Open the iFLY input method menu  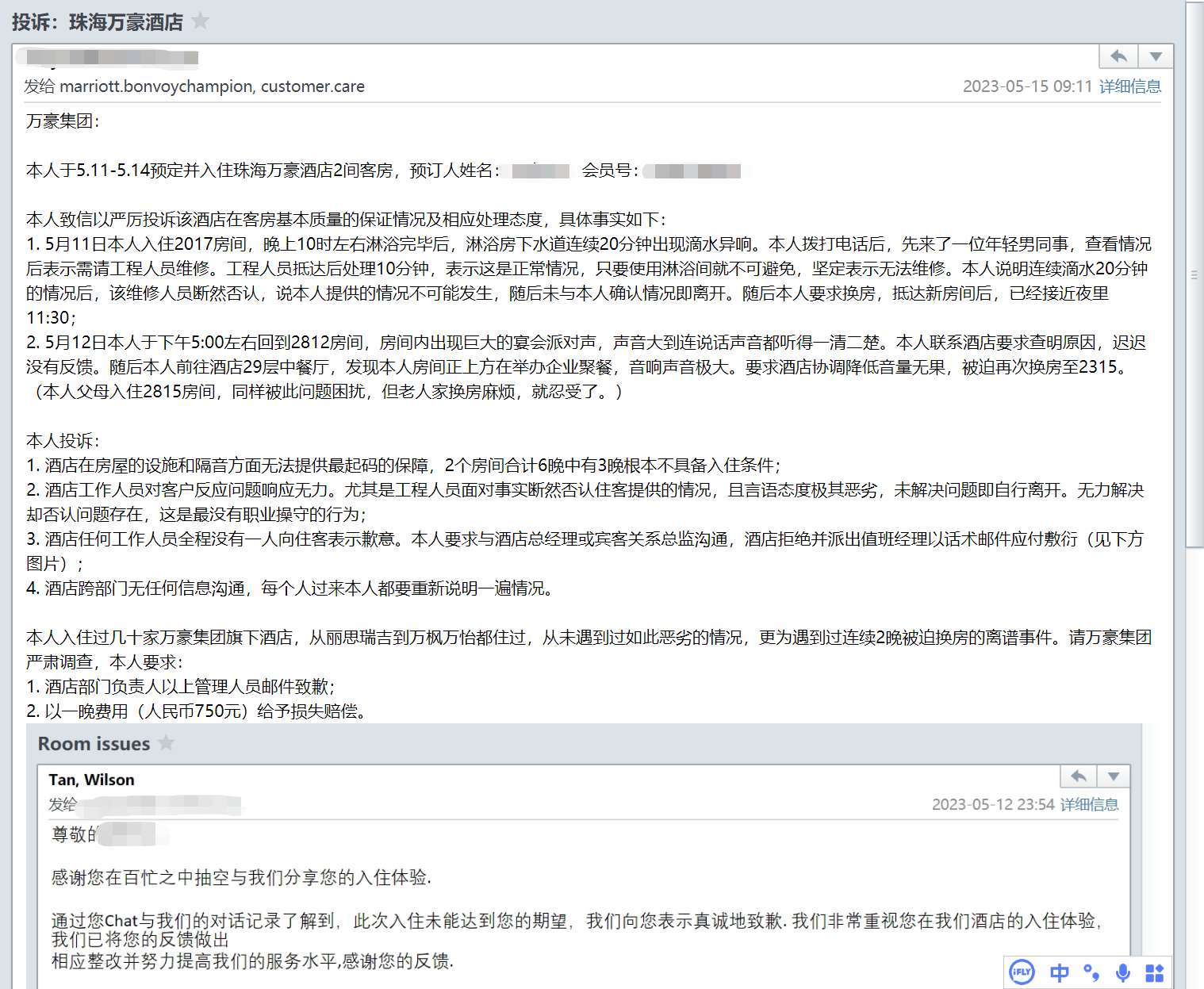pos(1022,972)
